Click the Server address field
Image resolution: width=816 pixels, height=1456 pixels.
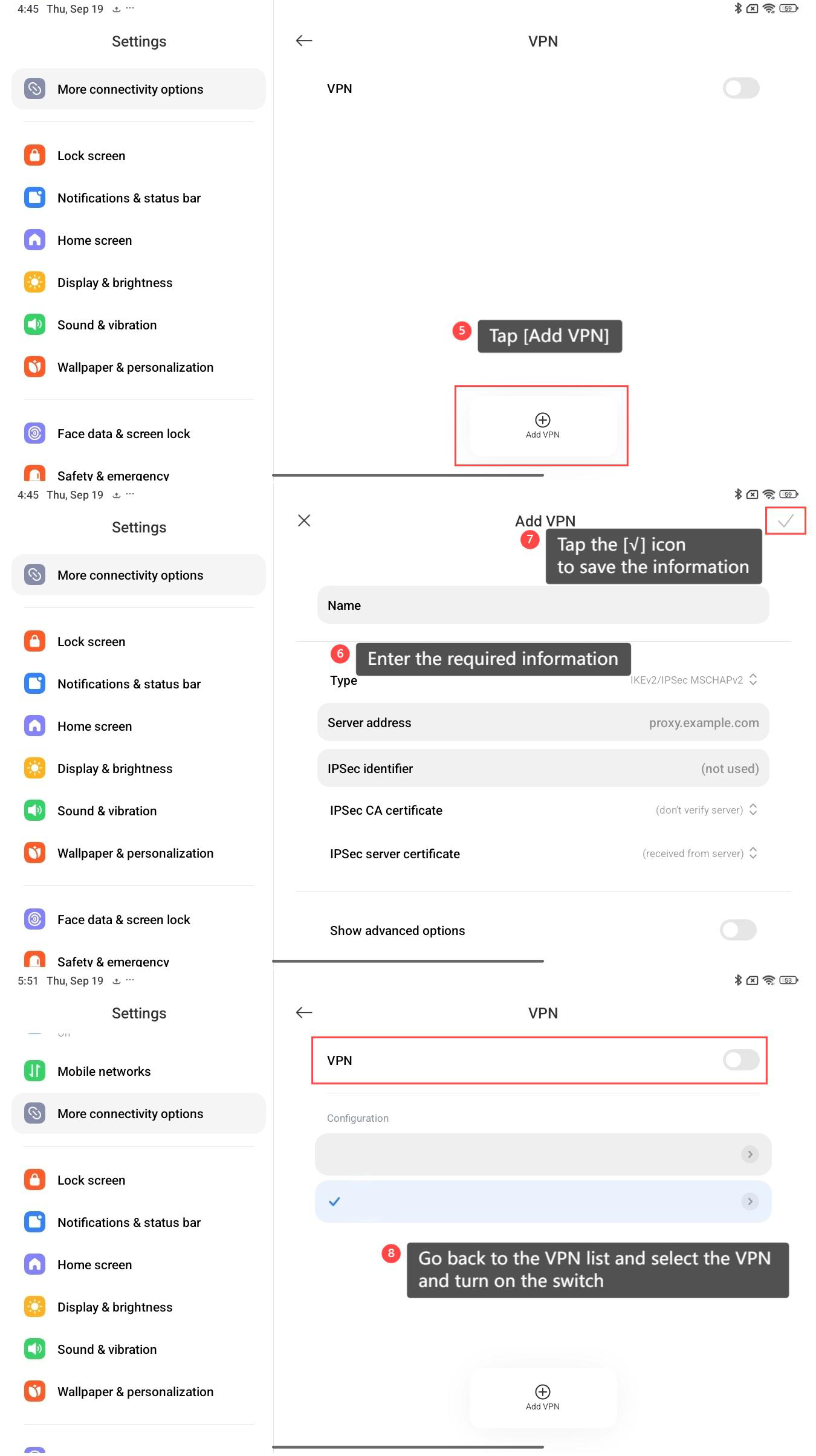[x=543, y=722]
